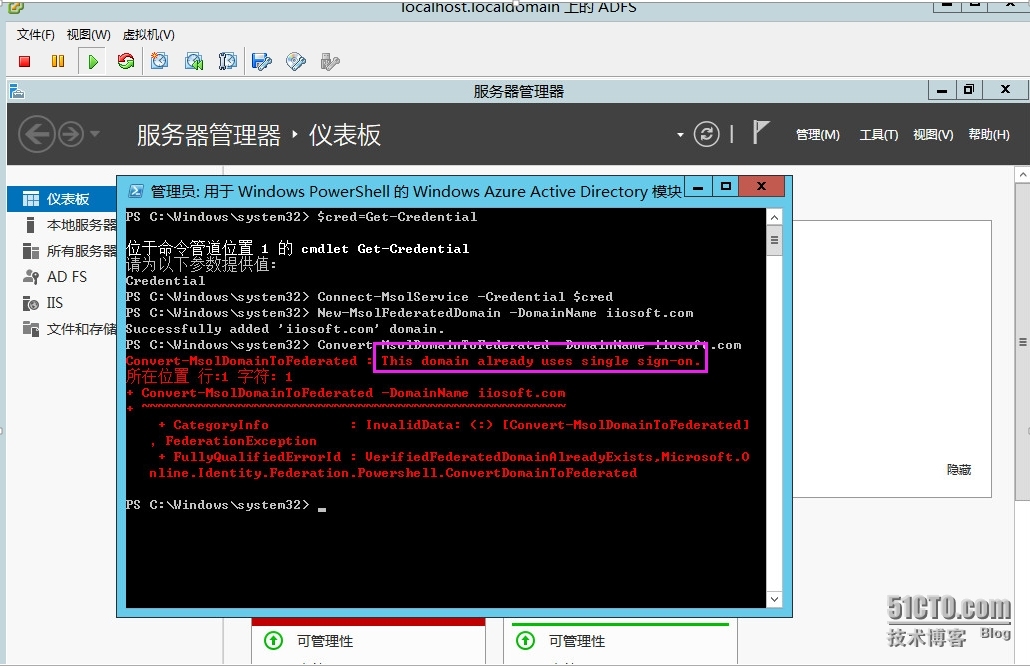Click the 隐藏 link in the welcome tile
The height and width of the screenshot is (666, 1030).
959,470
